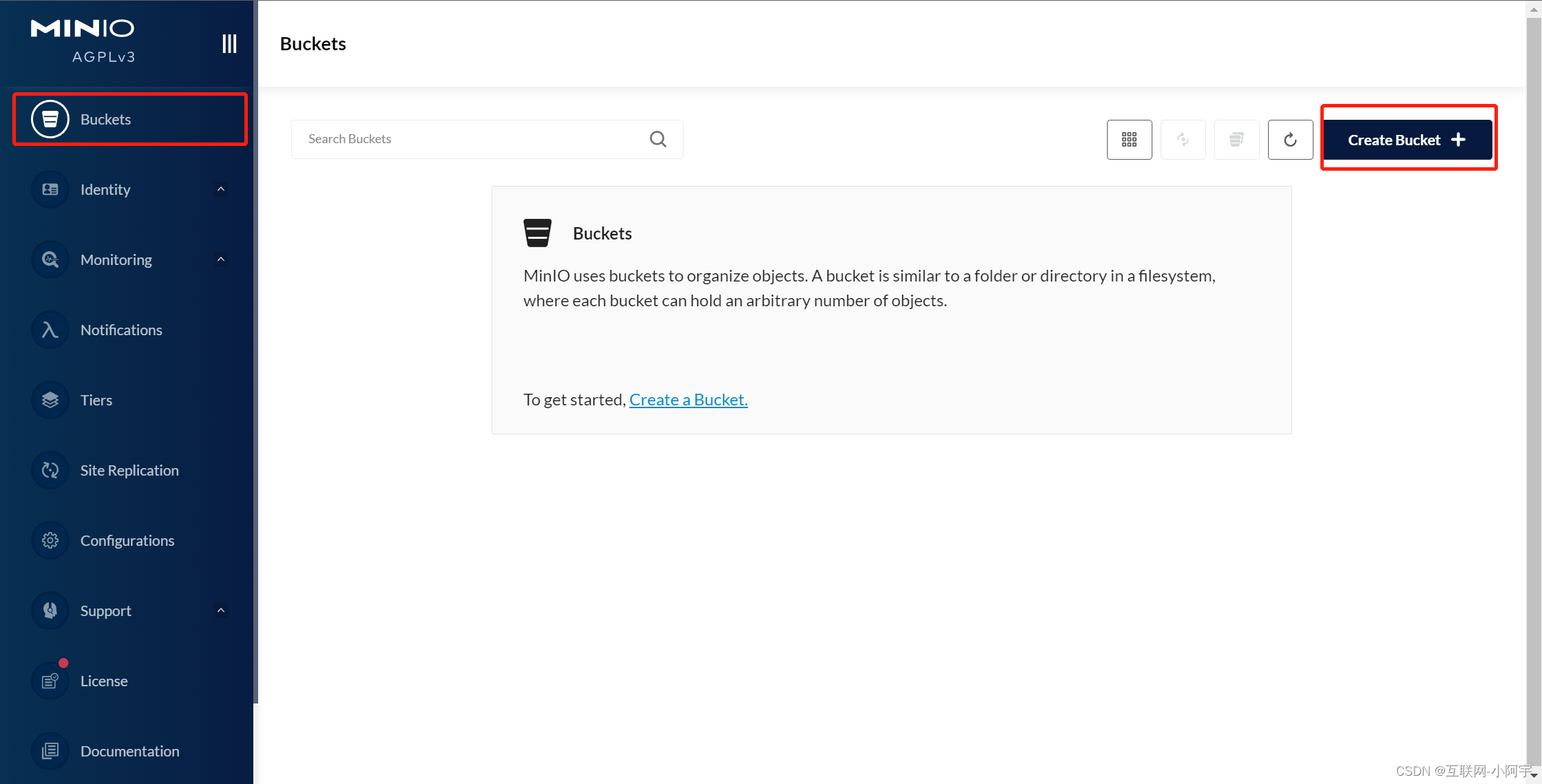Click the search magnifier icon
Screen dimensions: 1542x784
pos(658,139)
